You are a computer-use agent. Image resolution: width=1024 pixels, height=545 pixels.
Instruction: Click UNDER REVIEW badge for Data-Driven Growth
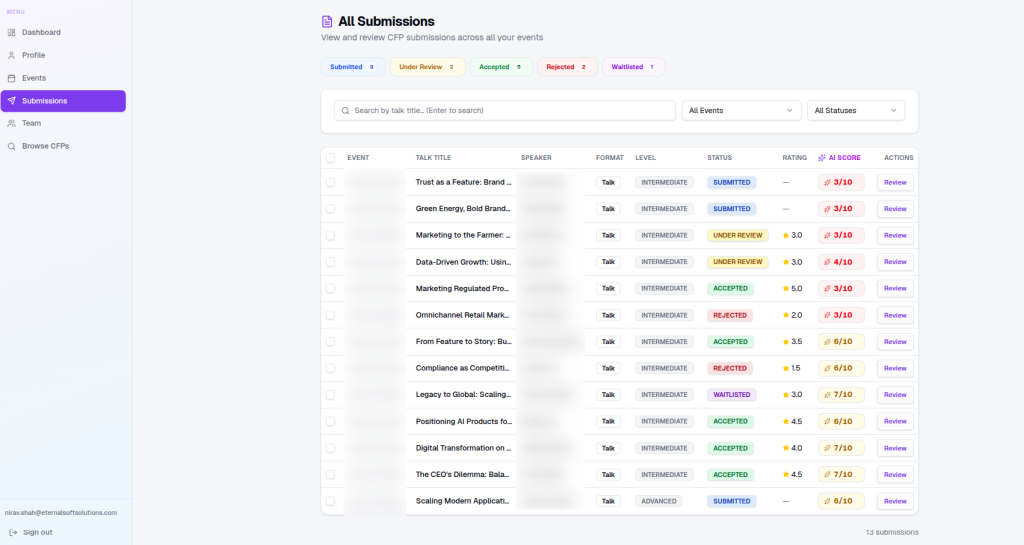click(737, 262)
